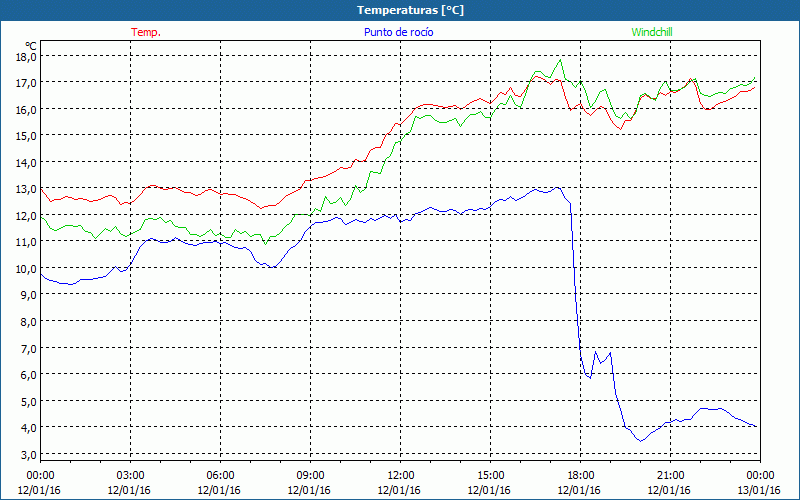
Task: Click the 6,0 y-axis value
Action: (28, 374)
